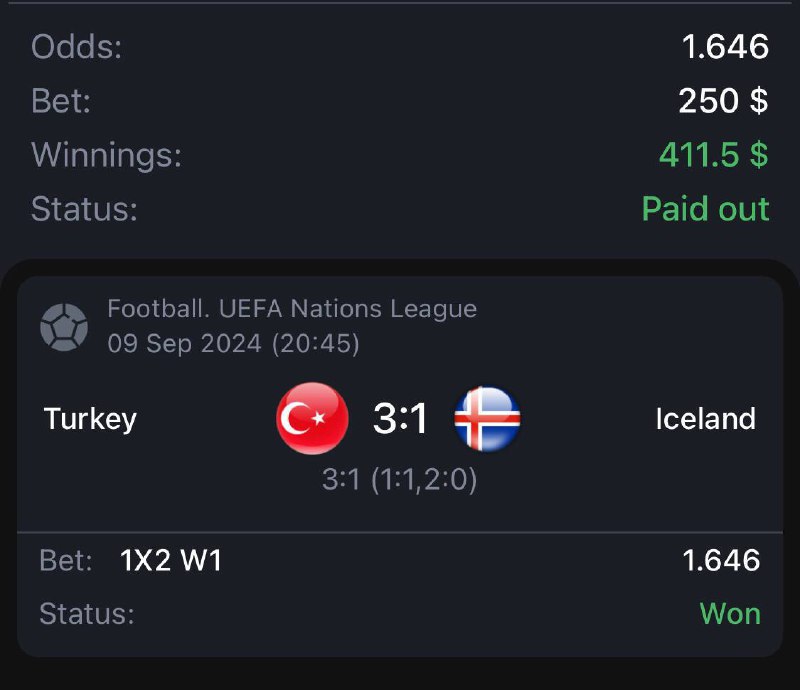Image resolution: width=800 pixels, height=690 pixels.
Task: Click the large 3:1 match score
Action: pos(400,419)
